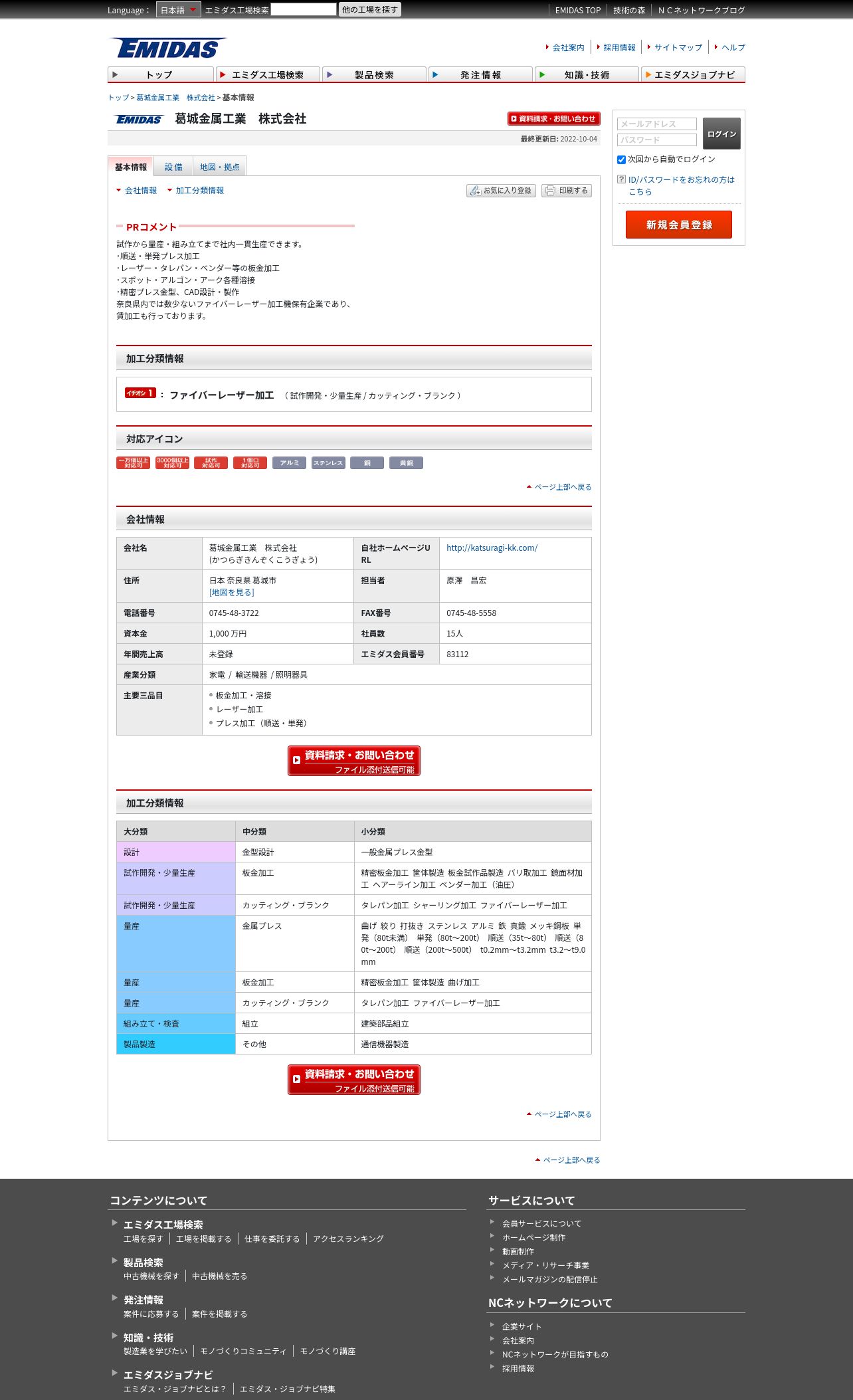Focus the エミダス工場検索 search field
Screen dimensions: 853x1400
click(x=304, y=10)
